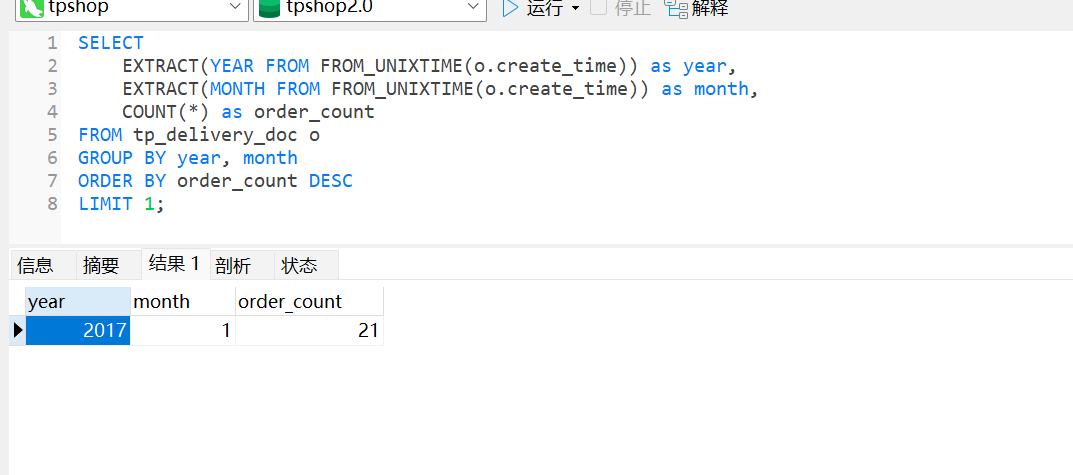Image resolution: width=1073 pixels, height=475 pixels.
Task: Click the ORDER BY keyword on line 7
Action: pos(122,181)
